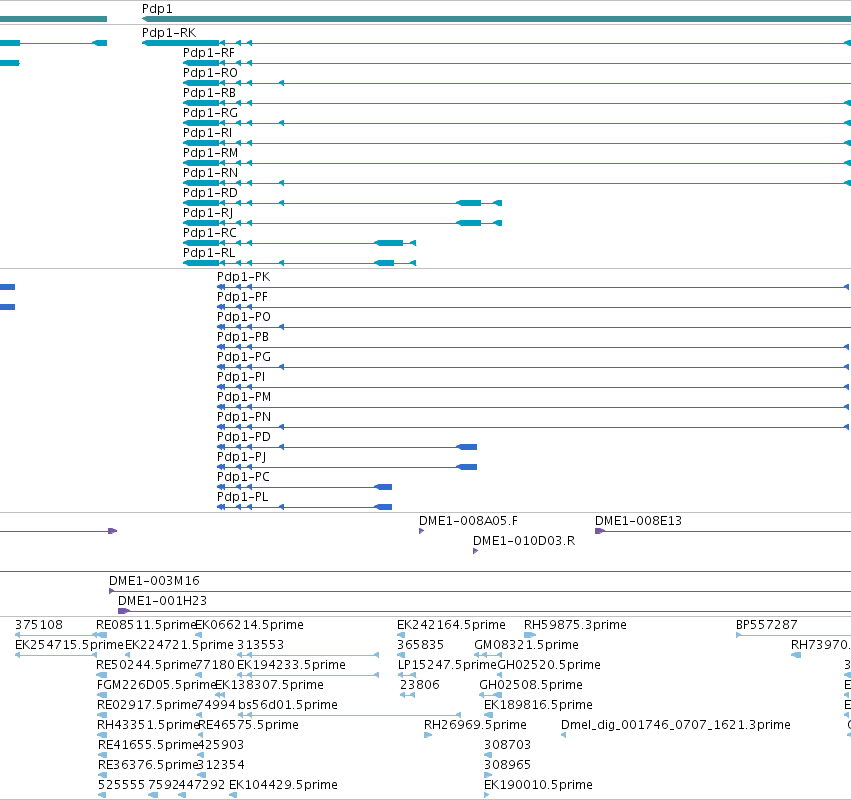This screenshot has width=851, height=800.
Task: Select EST EK224721.5prime label
Action: (179, 645)
